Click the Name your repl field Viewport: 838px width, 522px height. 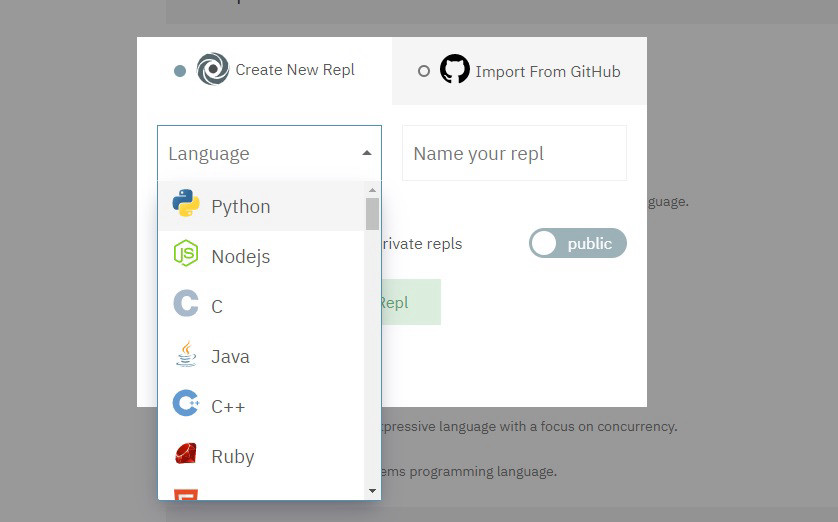click(x=514, y=153)
